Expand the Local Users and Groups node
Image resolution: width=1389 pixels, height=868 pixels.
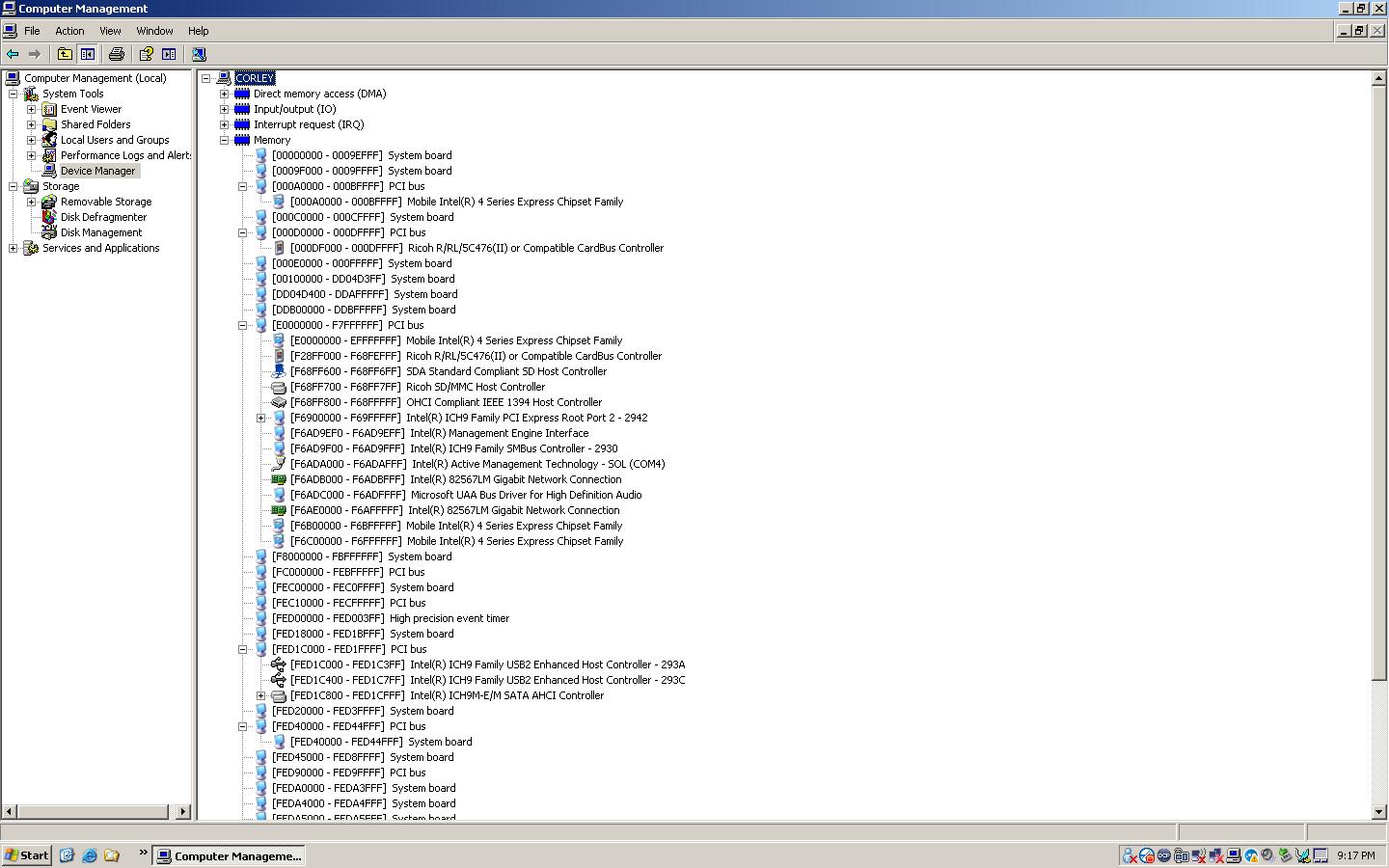tap(31, 140)
